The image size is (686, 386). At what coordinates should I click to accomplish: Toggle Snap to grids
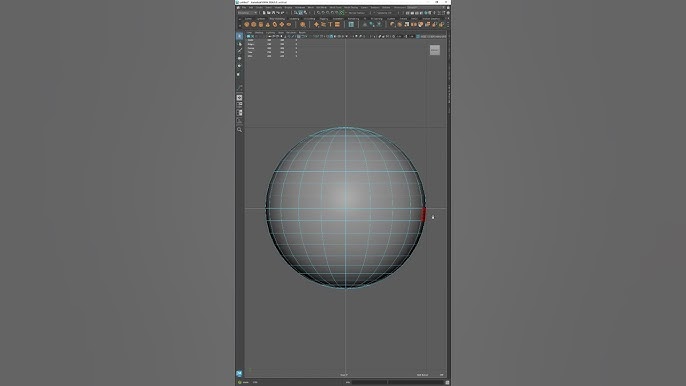(x=318, y=13)
